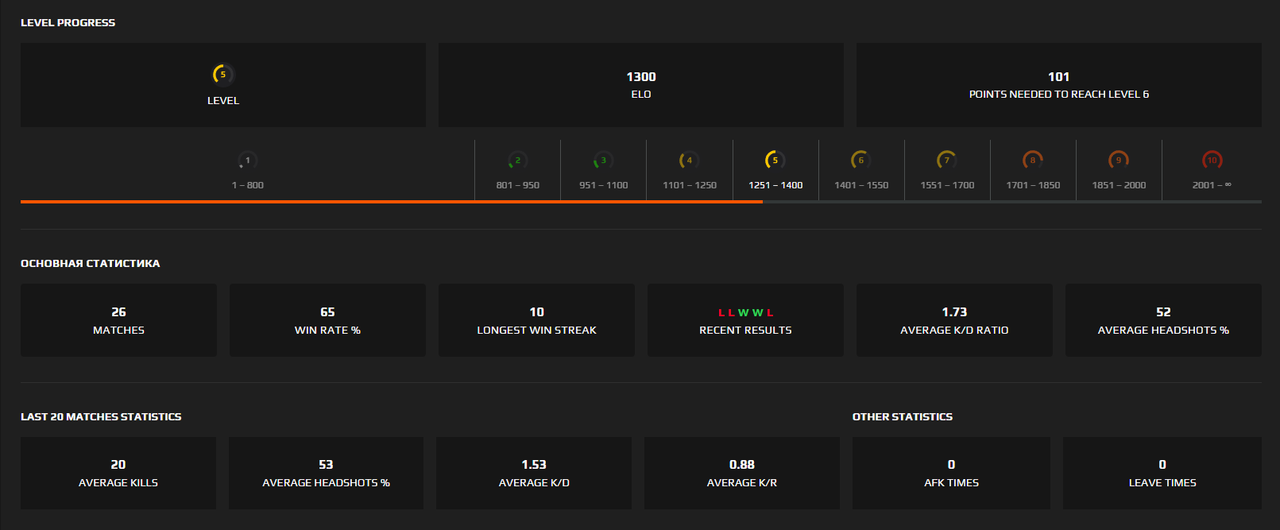Click the level 2 badge icon
This screenshot has height=530, width=1280.
coord(517,160)
